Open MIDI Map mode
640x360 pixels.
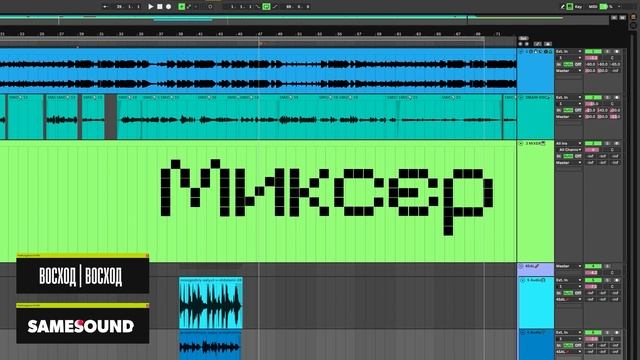(x=593, y=7)
